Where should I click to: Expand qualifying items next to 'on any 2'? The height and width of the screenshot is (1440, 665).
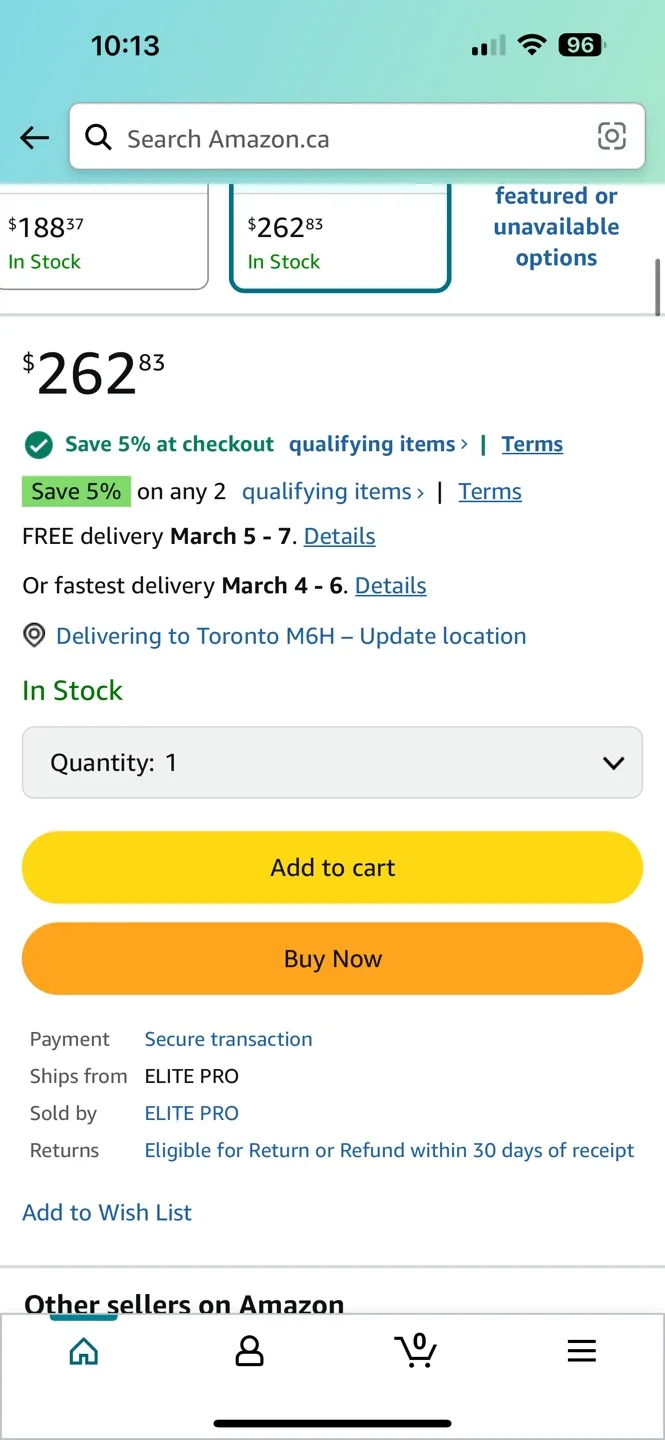tap(420, 492)
